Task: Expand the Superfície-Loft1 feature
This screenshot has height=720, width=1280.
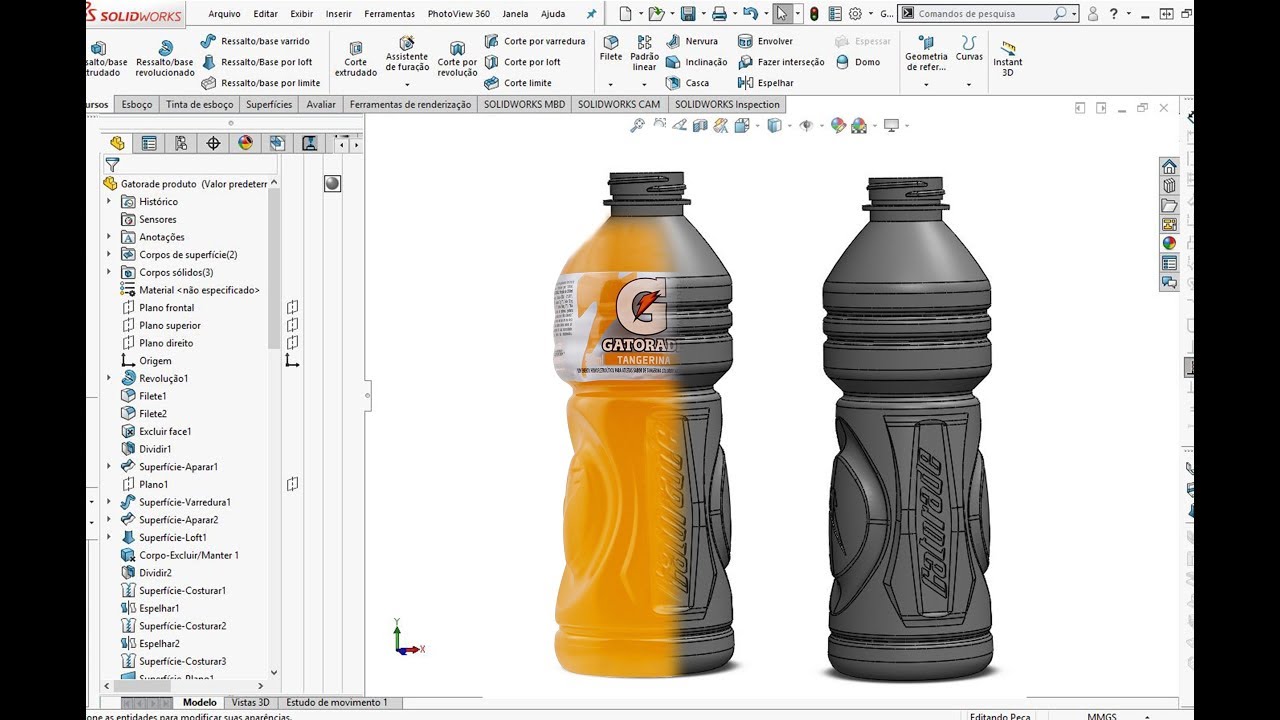Action: tap(109, 537)
